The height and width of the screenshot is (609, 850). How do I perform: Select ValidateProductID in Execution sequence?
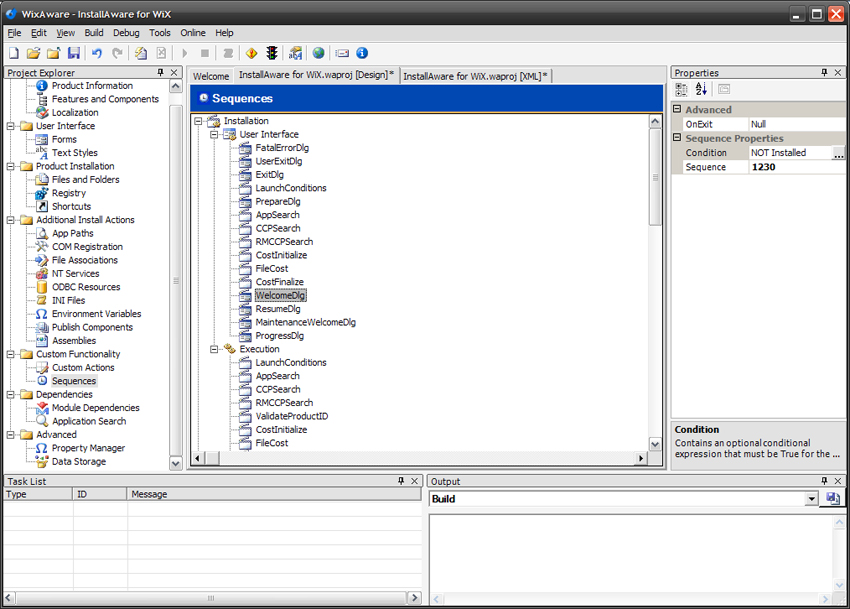pyautogui.click(x=292, y=416)
